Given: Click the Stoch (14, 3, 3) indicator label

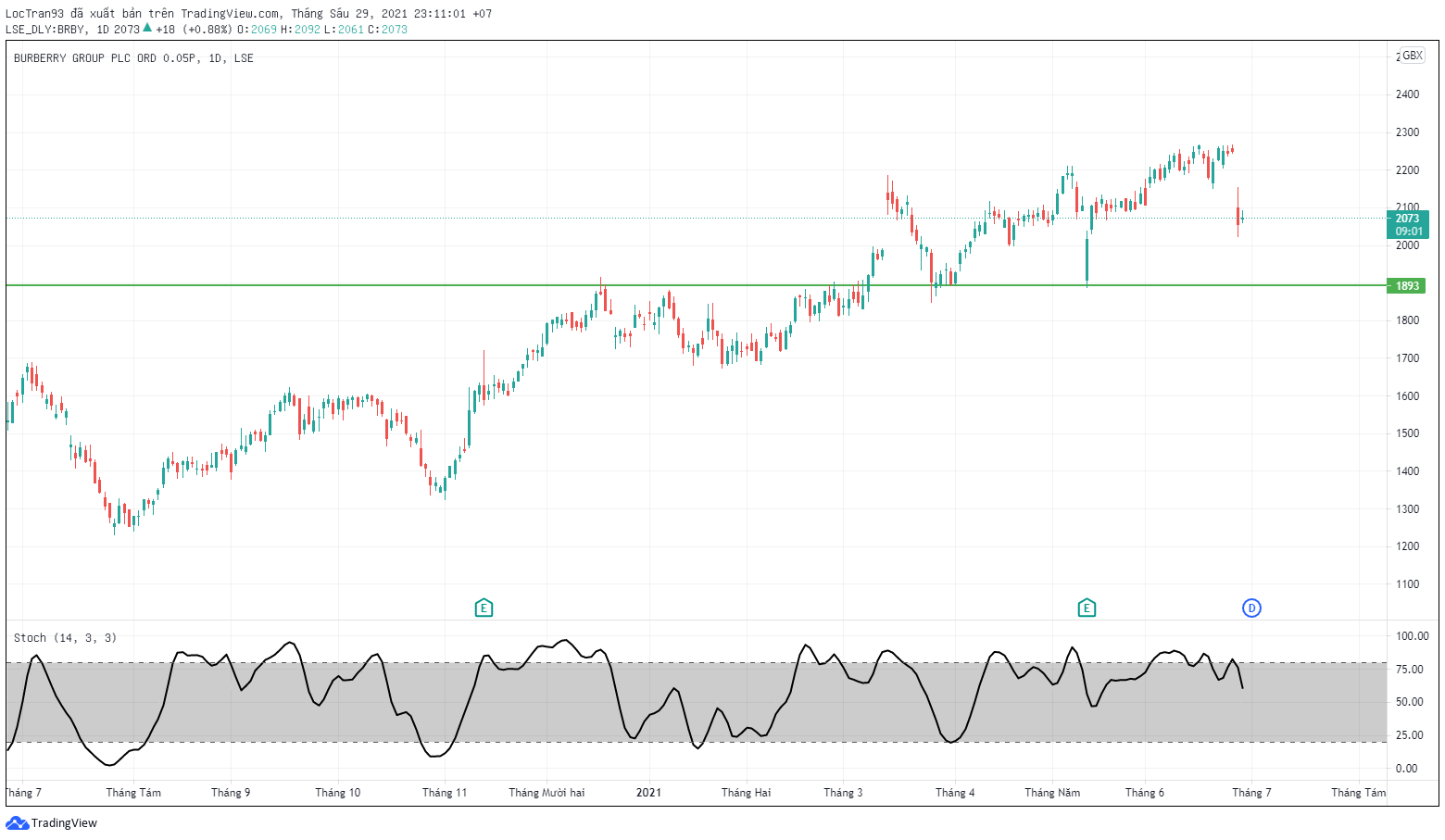Looking at the screenshot, I should coord(65,638).
